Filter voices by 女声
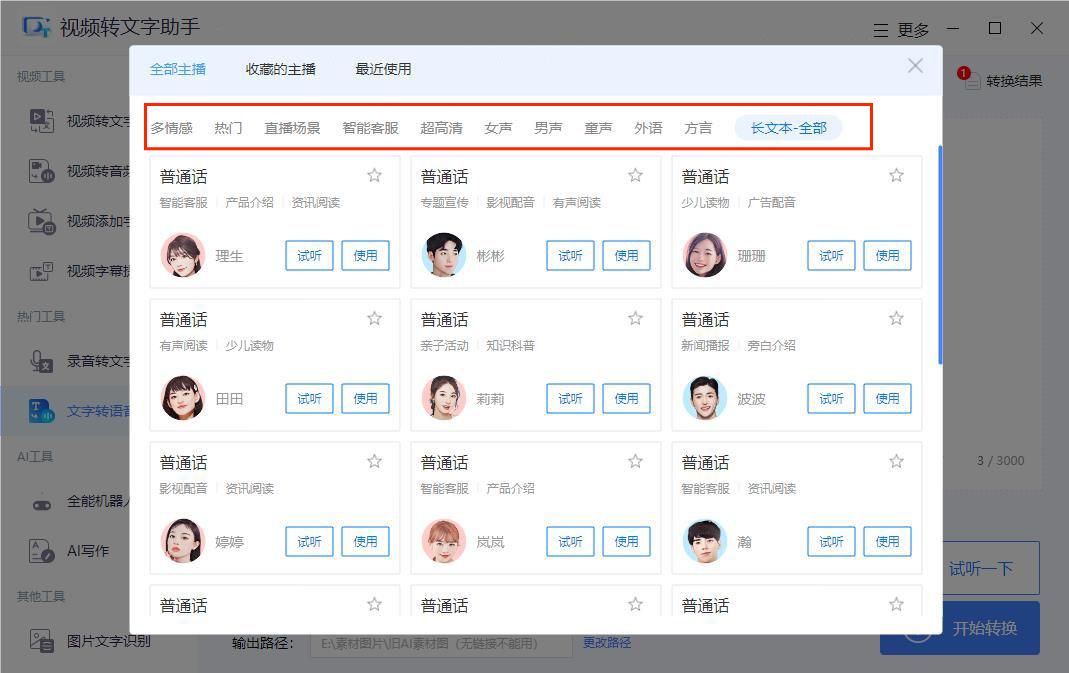The image size is (1069, 673). [x=498, y=128]
